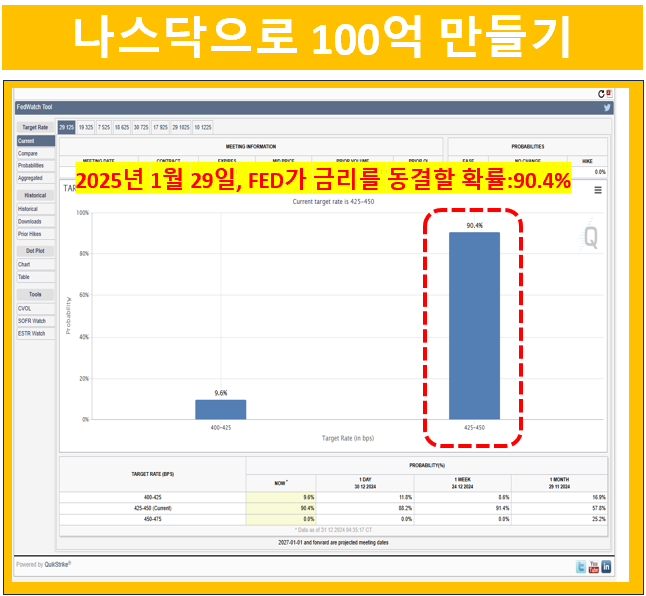Click the tall 425-450 probability bar
The width and height of the screenshot is (646, 596).
pyautogui.click(x=474, y=326)
